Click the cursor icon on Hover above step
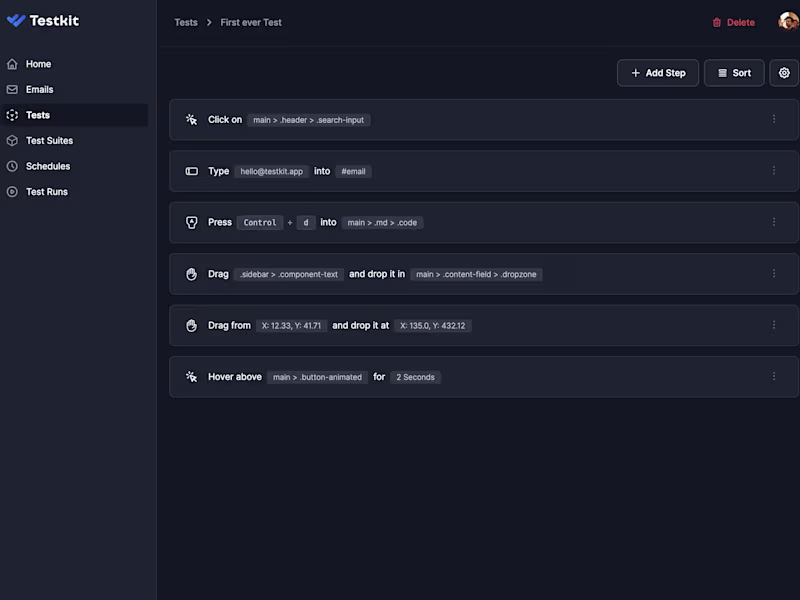The width and height of the screenshot is (800, 600). tap(192, 377)
